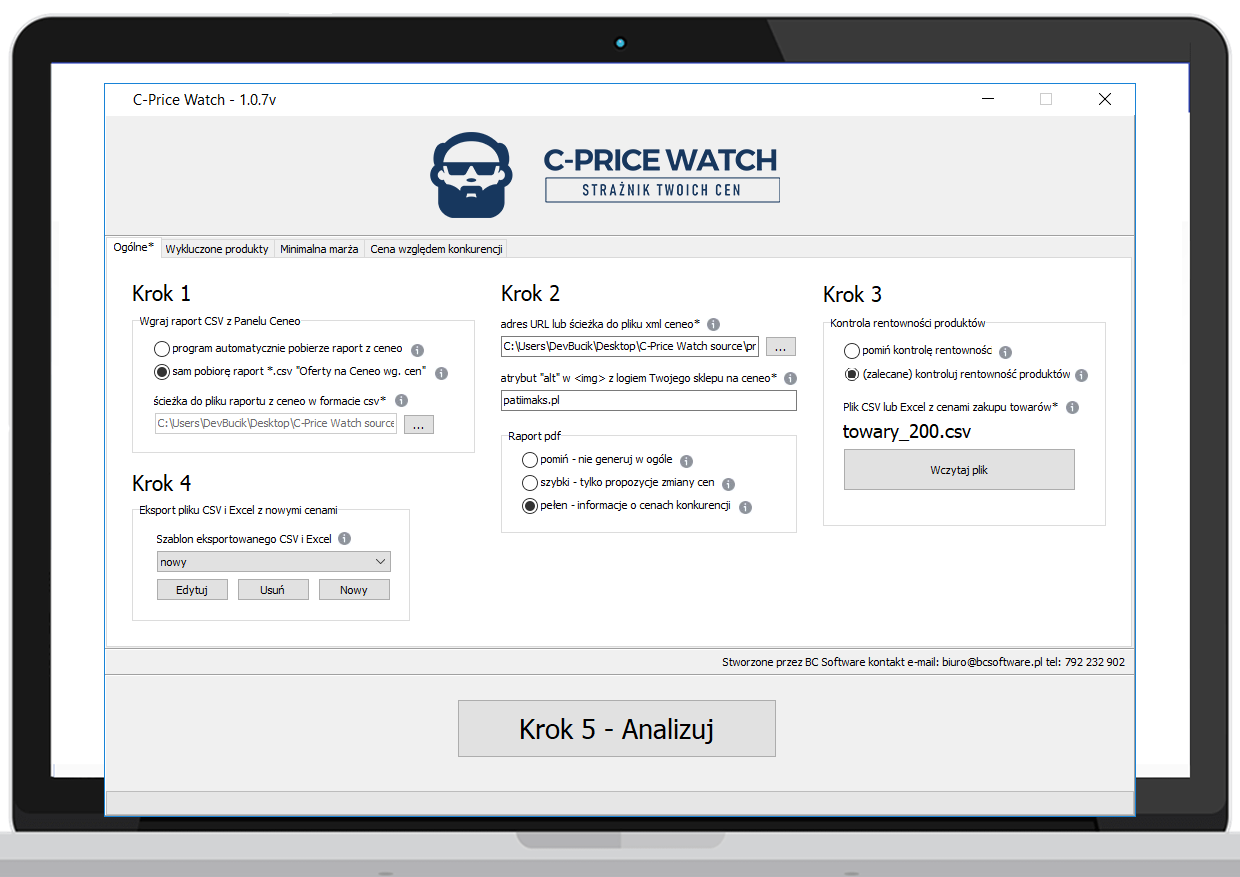This screenshot has height=877, width=1240.
Task: Open the "Minimalna marża" tab
Action: [319, 249]
